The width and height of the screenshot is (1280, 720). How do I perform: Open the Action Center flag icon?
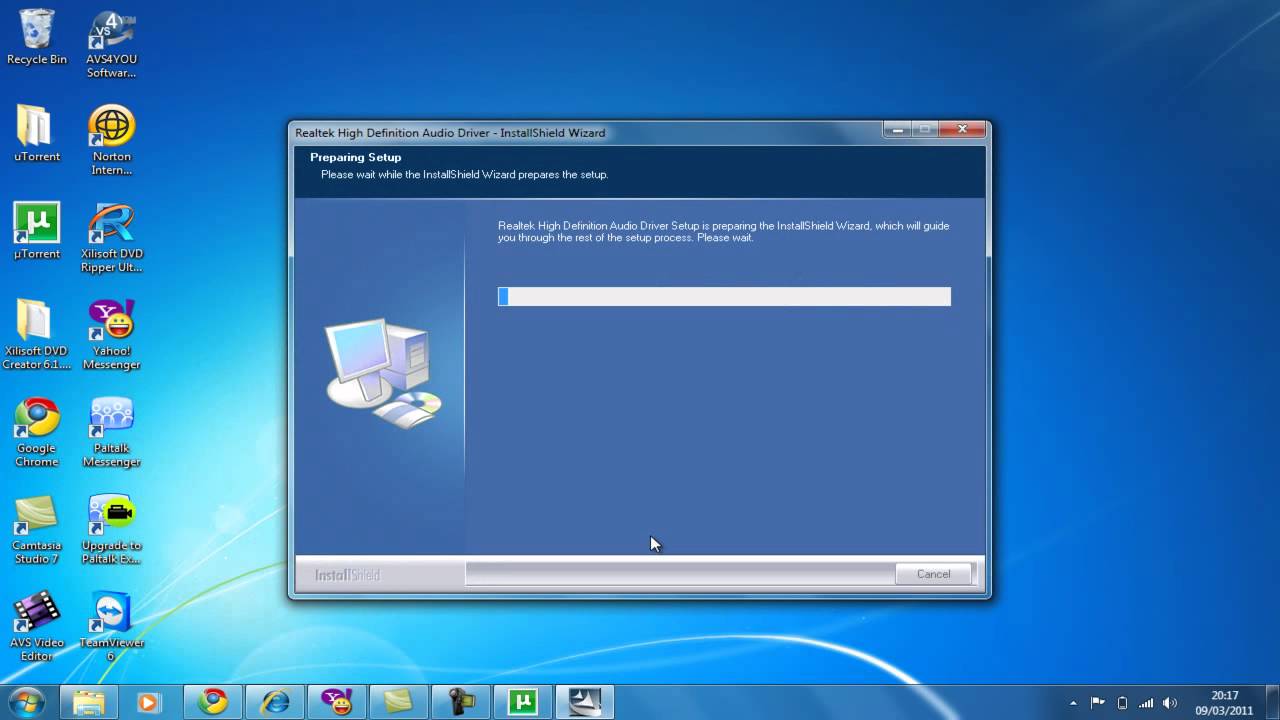(x=1098, y=703)
